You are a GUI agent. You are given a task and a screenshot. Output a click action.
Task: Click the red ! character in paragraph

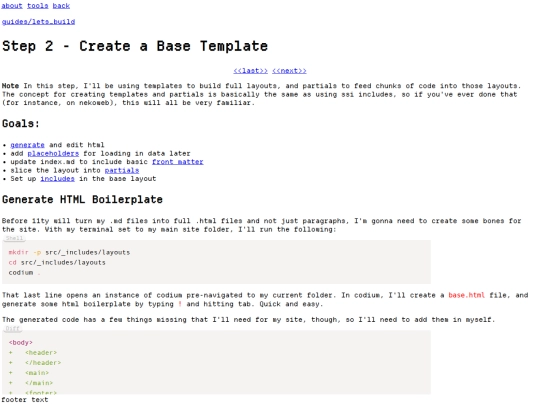point(180,304)
